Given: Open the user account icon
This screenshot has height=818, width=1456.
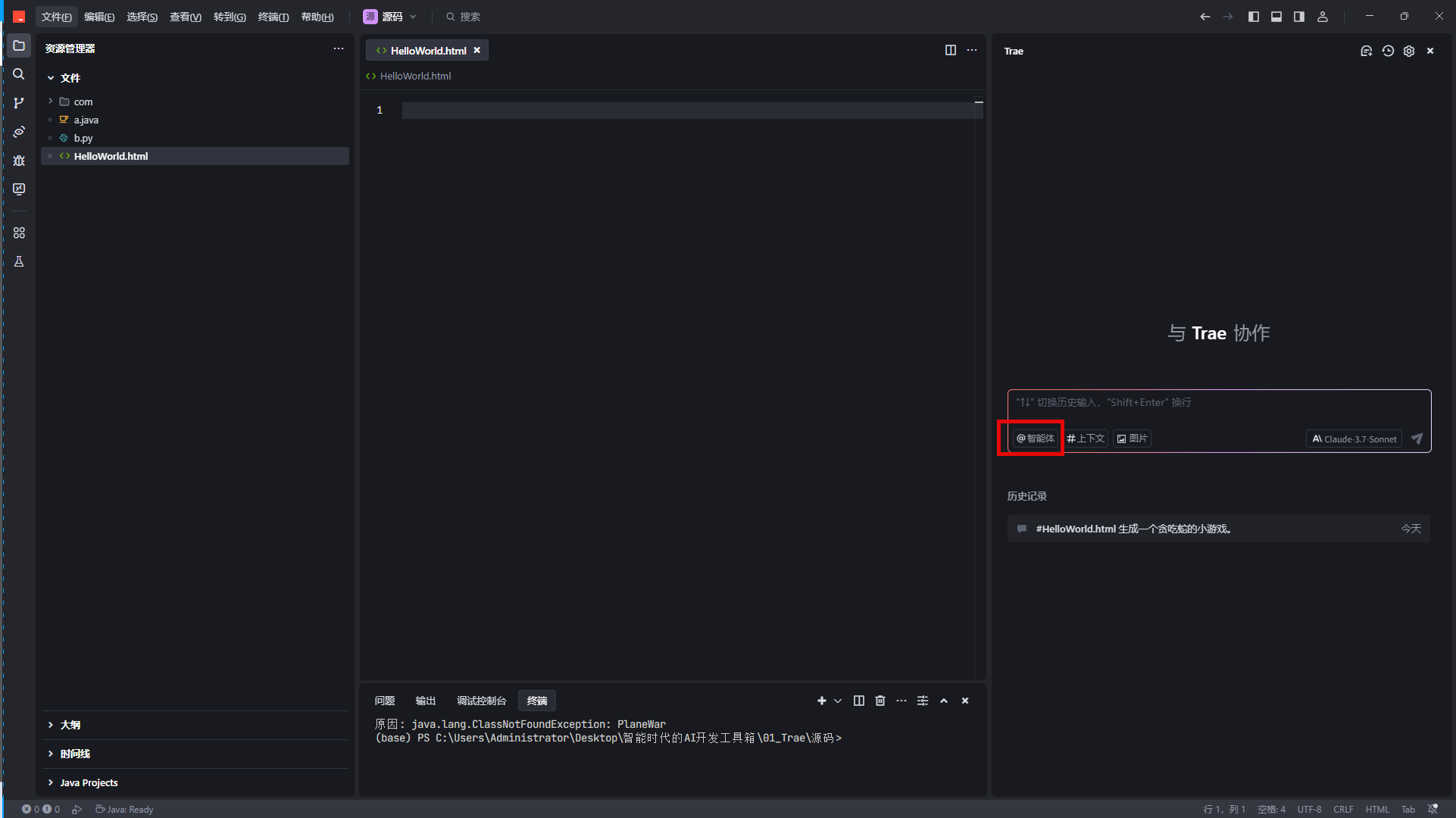Looking at the screenshot, I should 1323,17.
